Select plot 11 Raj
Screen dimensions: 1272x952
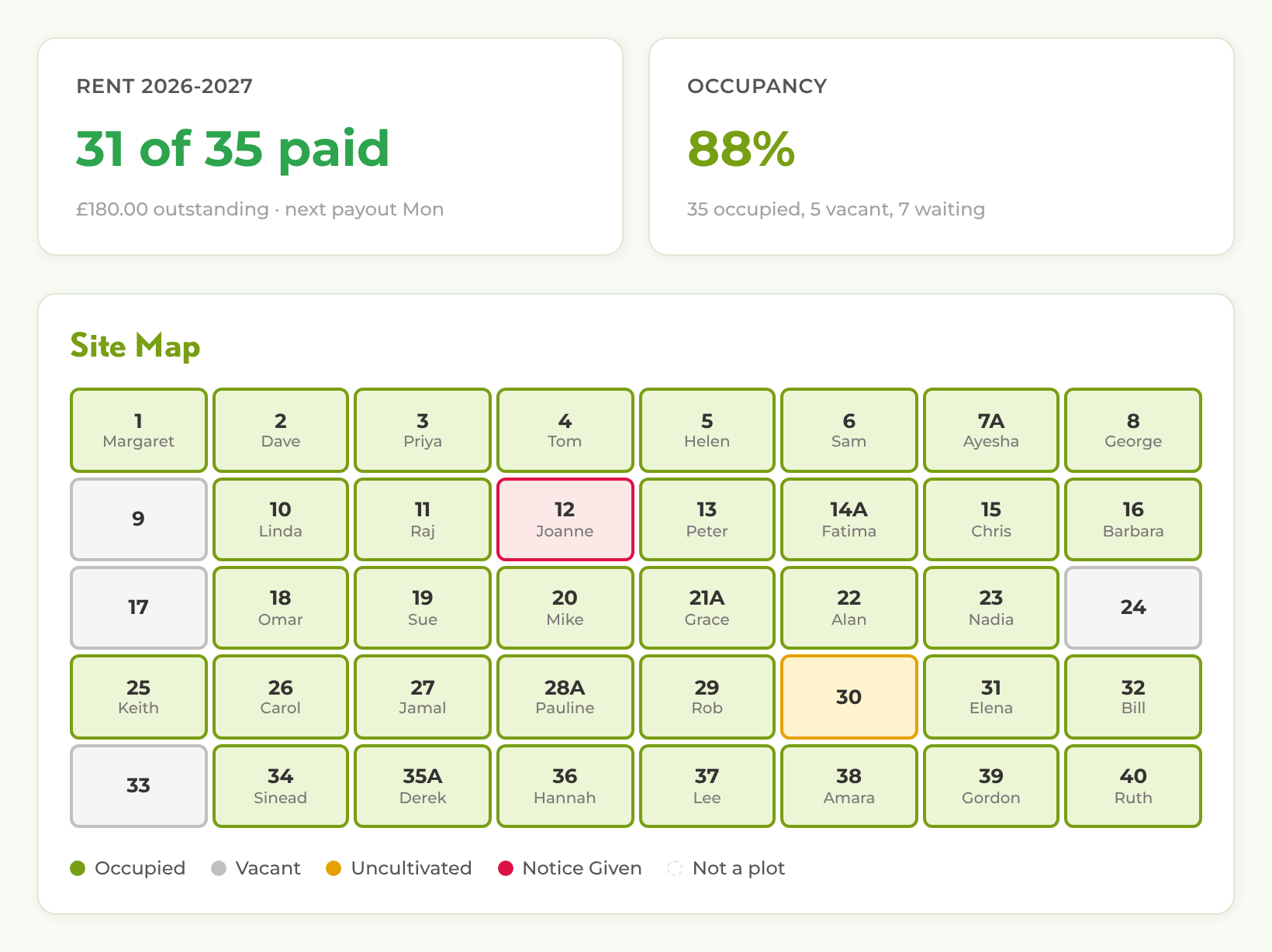pyautogui.click(x=423, y=519)
